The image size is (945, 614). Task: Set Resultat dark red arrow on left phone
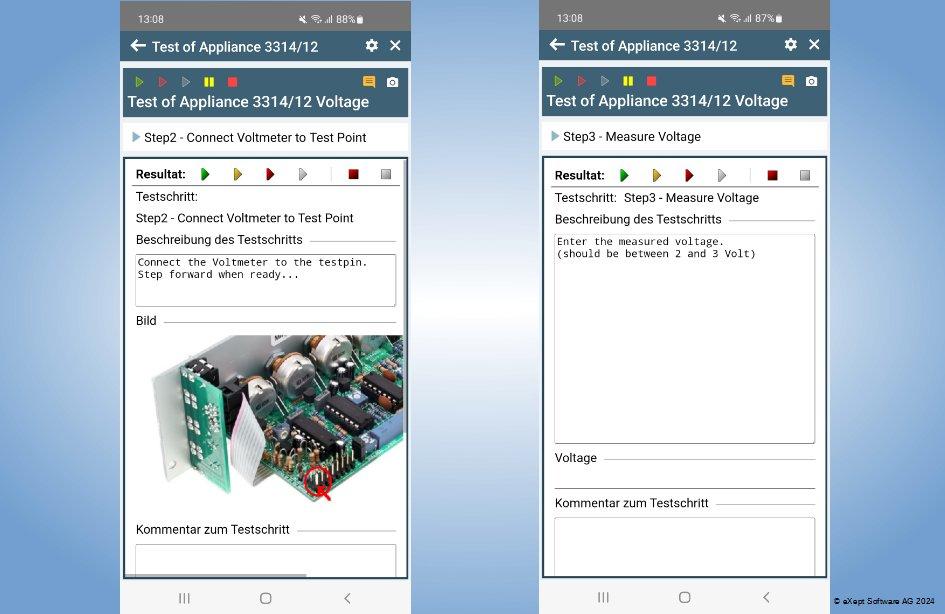coord(270,174)
